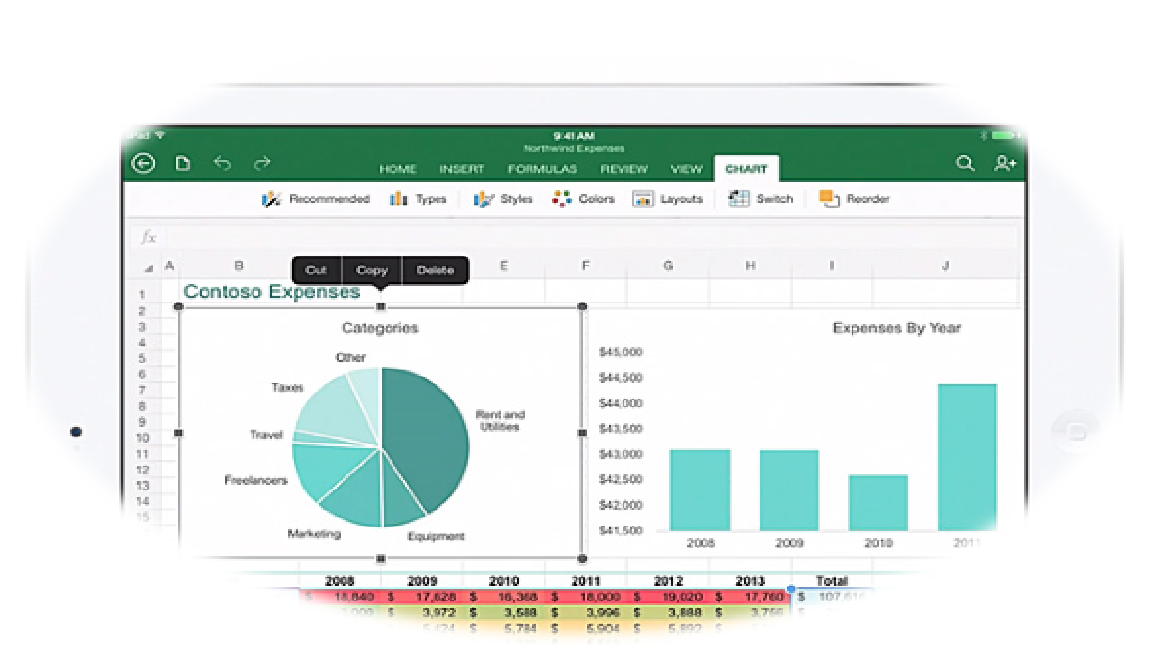Image resolution: width=1152 pixels, height=648 pixels.
Task: Tap the back arrow circle icon
Action: coord(144,164)
